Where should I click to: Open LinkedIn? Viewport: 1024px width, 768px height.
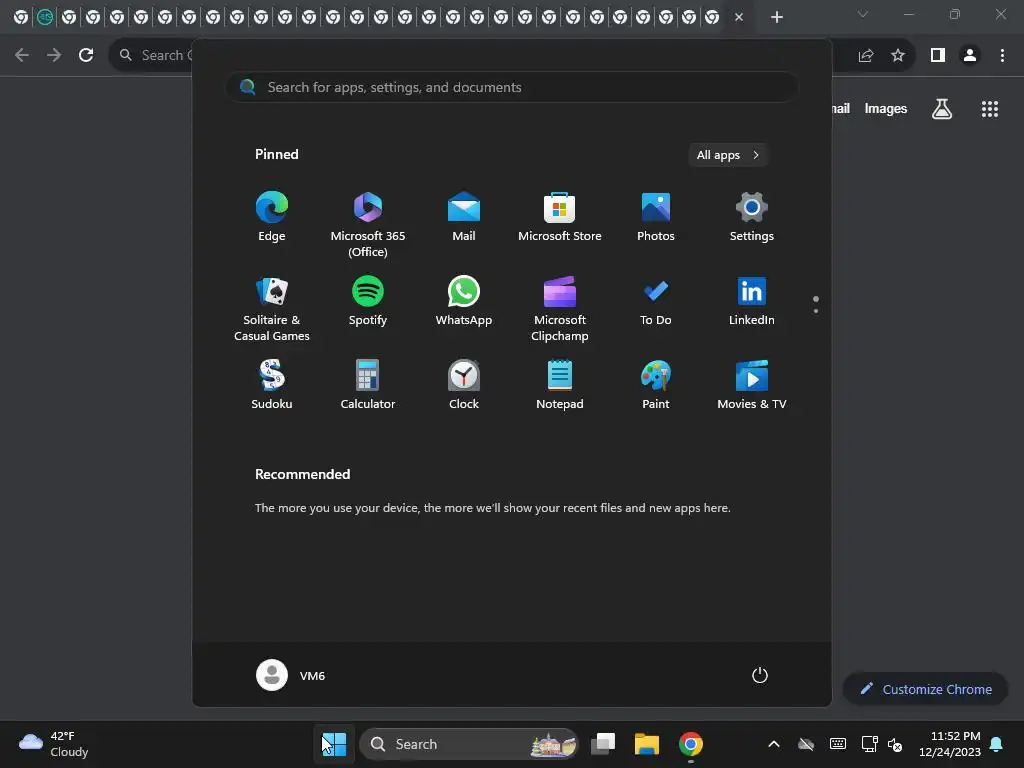(752, 301)
